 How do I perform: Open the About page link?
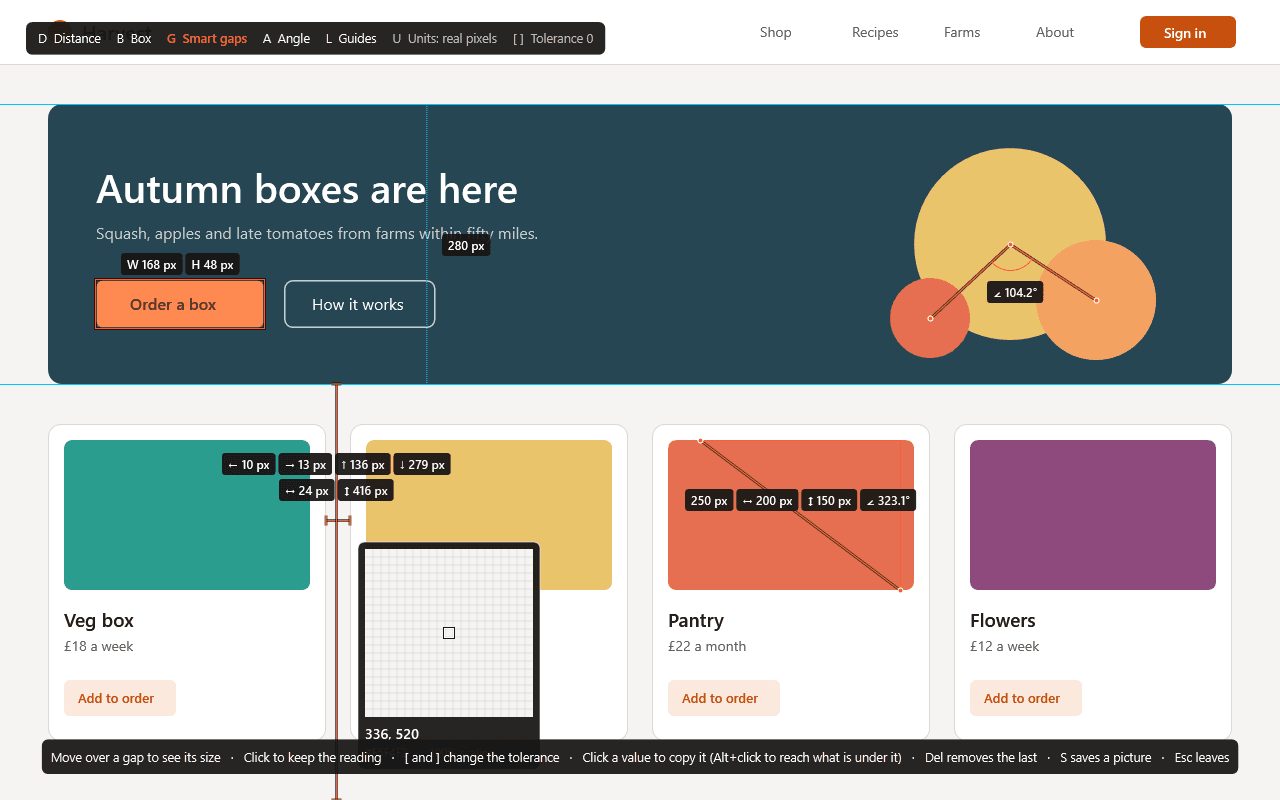[x=1055, y=33]
